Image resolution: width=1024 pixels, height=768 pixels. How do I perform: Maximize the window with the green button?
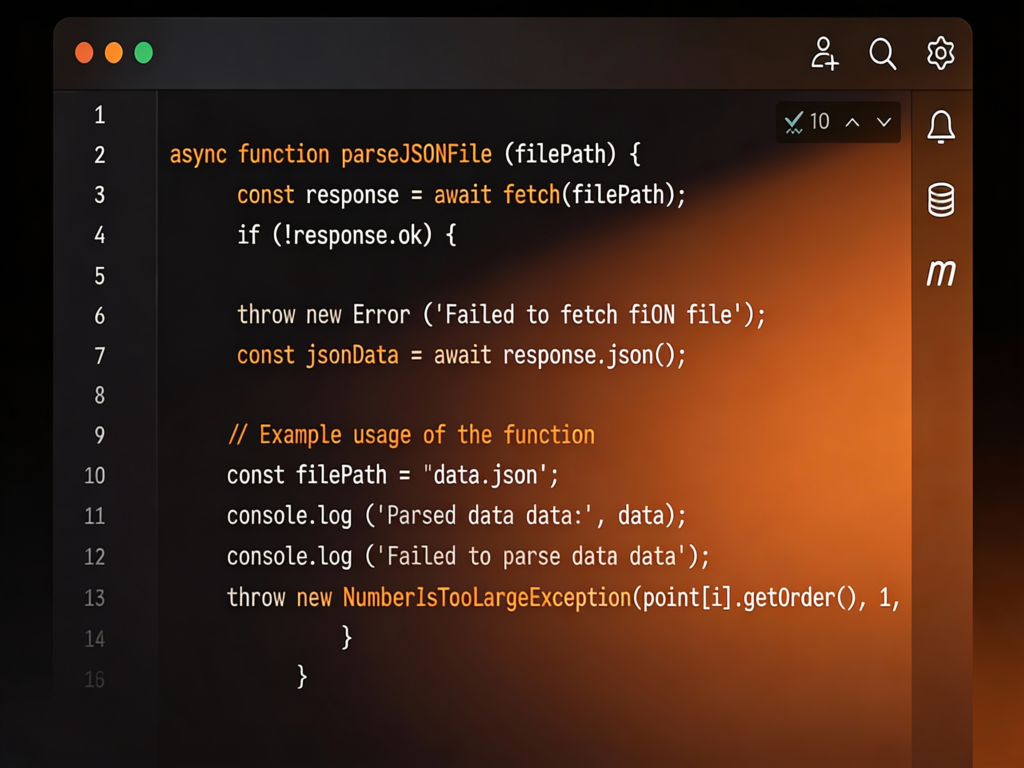click(x=143, y=53)
